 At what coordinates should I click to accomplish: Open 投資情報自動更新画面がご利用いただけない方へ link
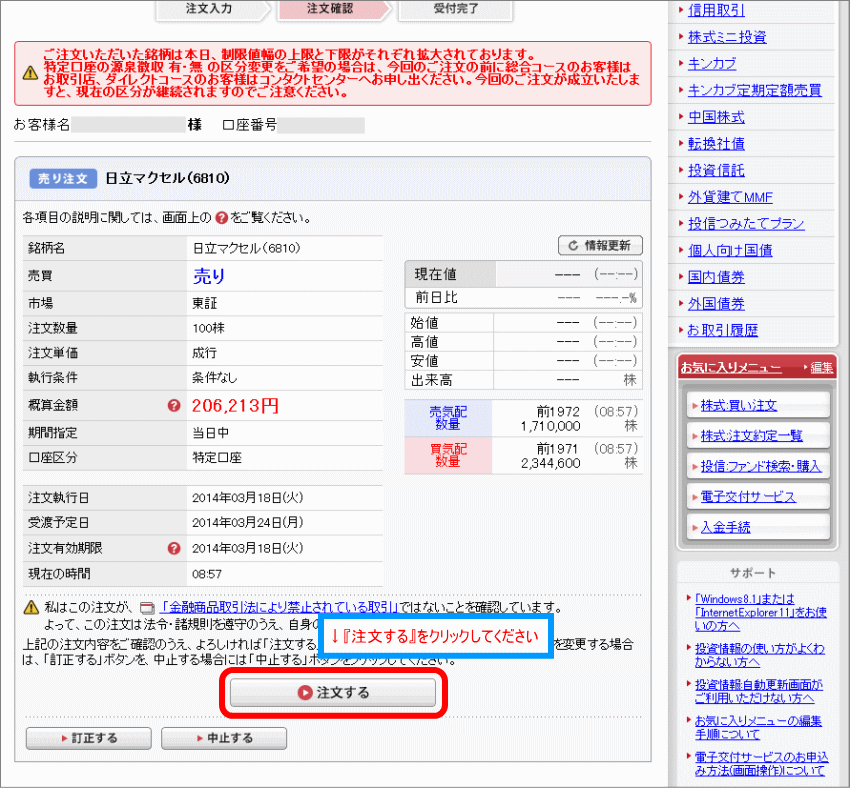tap(758, 691)
